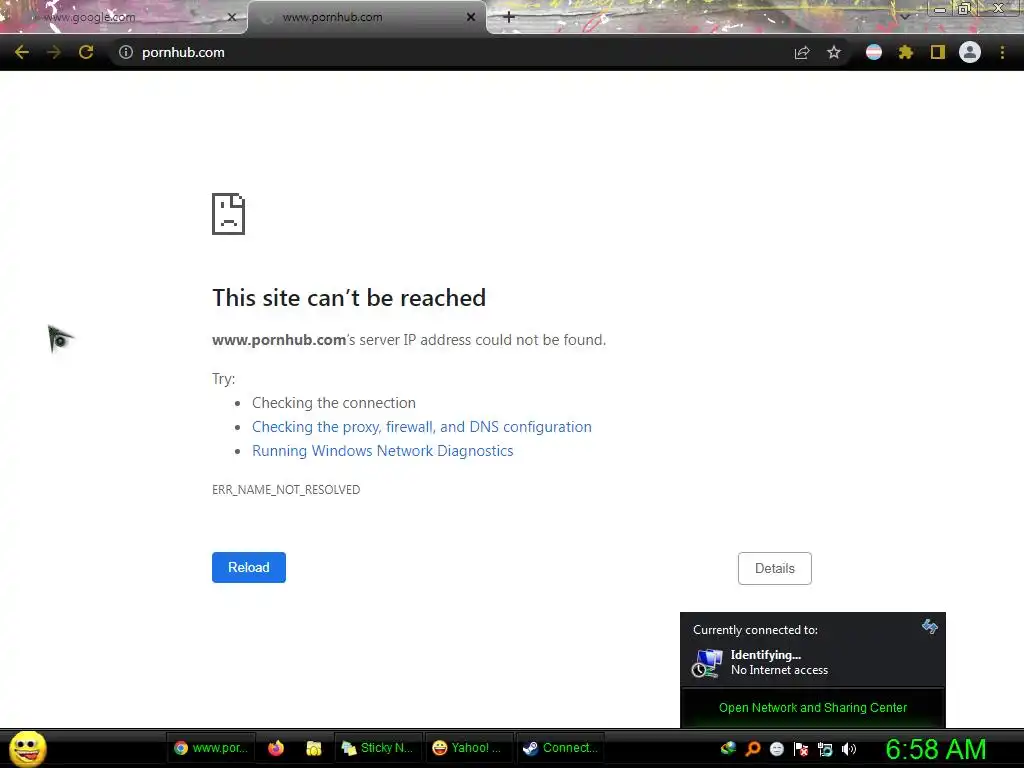1024x768 pixels.
Task: Click the download manager globe tray icon
Action: point(728,748)
